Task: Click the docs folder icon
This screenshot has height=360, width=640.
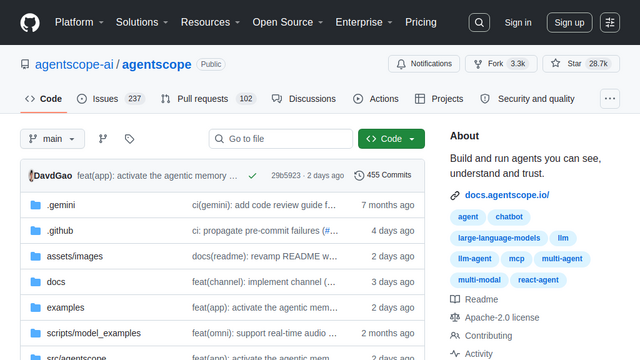Action: tap(36, 282)
